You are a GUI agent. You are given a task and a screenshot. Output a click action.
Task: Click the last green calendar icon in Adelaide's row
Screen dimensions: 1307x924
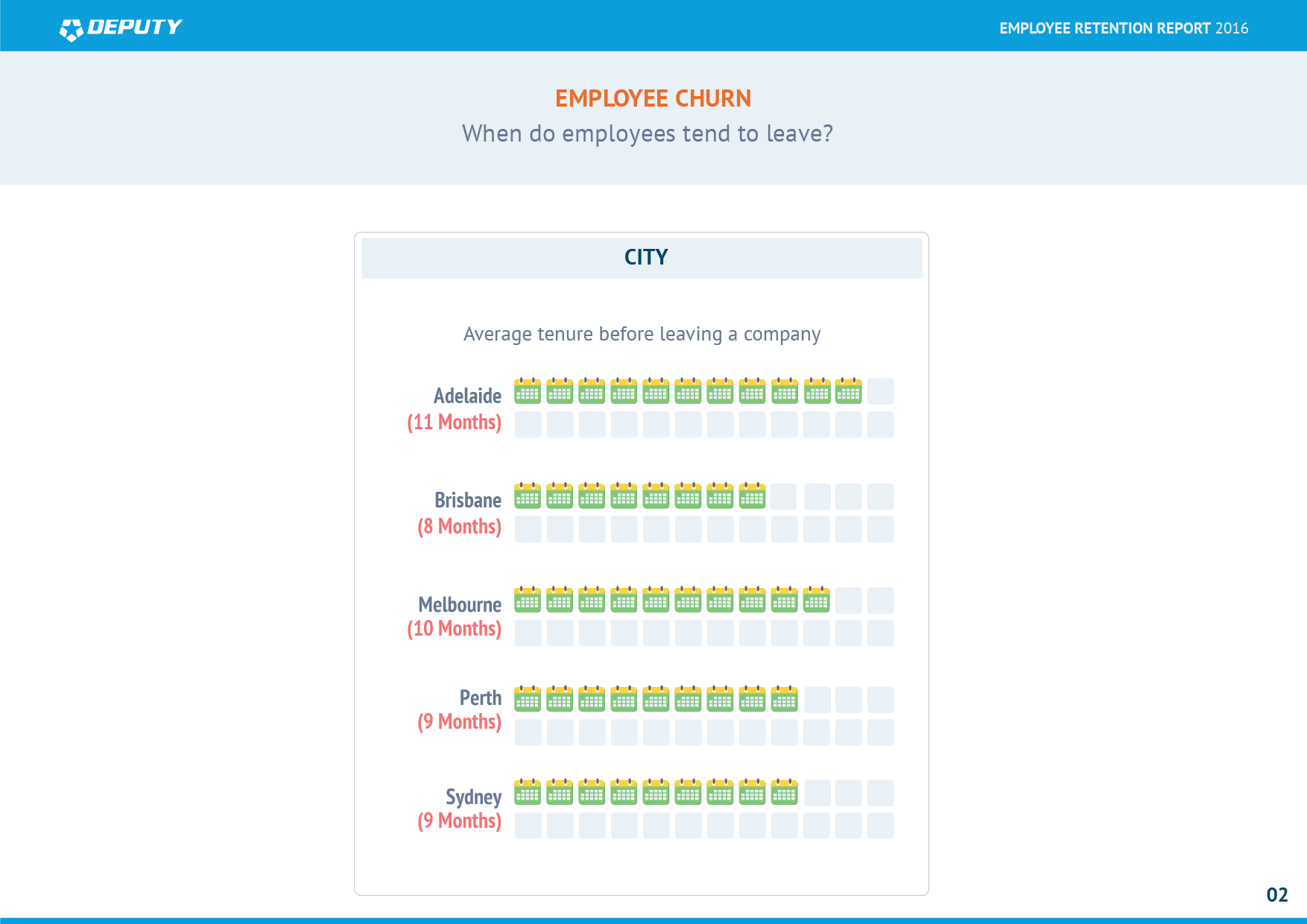click(848, 391)
